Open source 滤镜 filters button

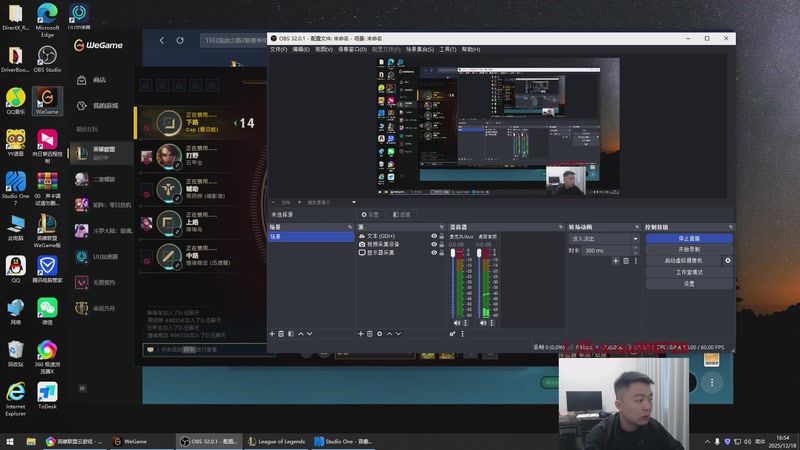click(x=402, y=215)
